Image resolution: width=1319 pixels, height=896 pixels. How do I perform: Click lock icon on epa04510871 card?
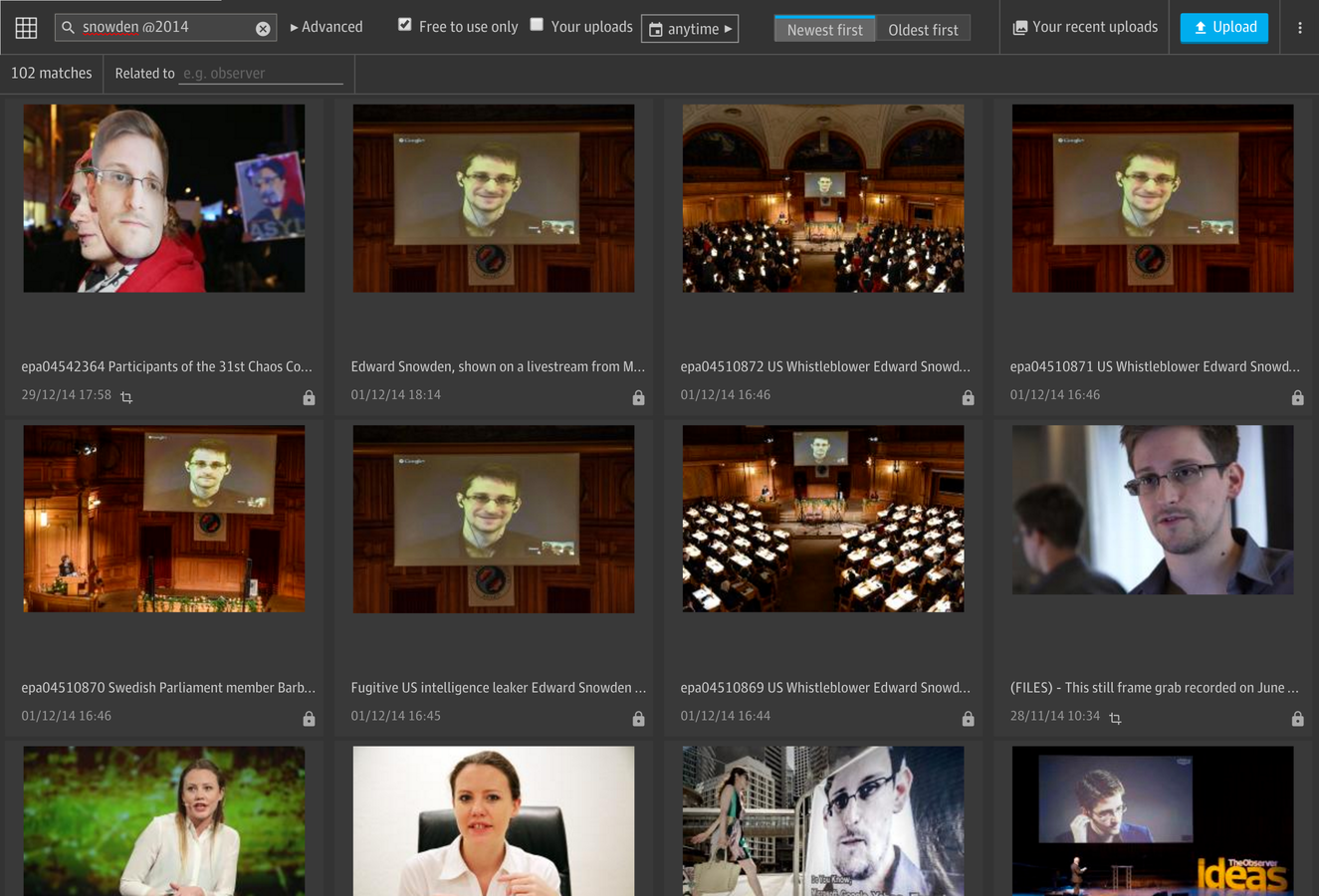click(1297, 397)
